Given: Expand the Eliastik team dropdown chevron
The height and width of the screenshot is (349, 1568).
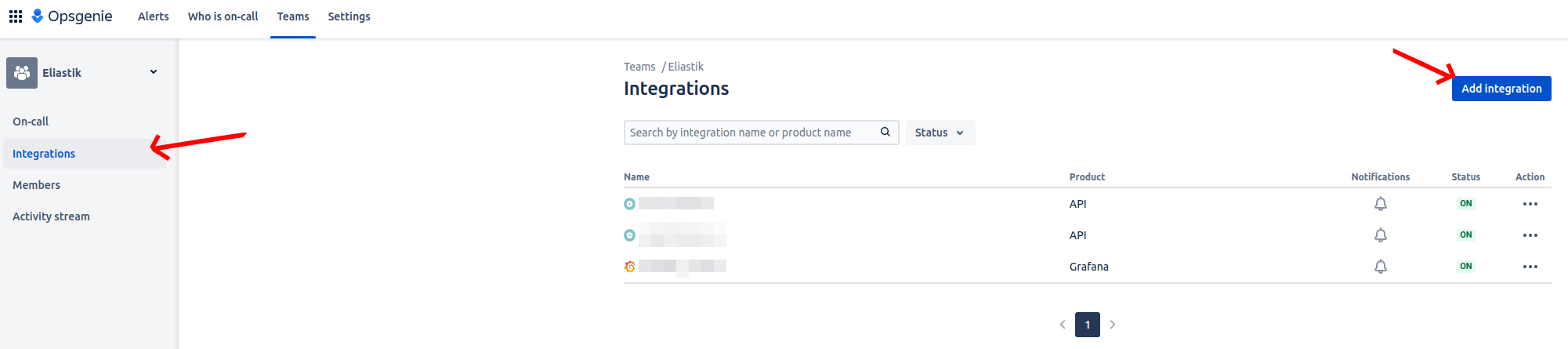Looking at the screenshot, I should pyautogui.click(x=154, y=72).
